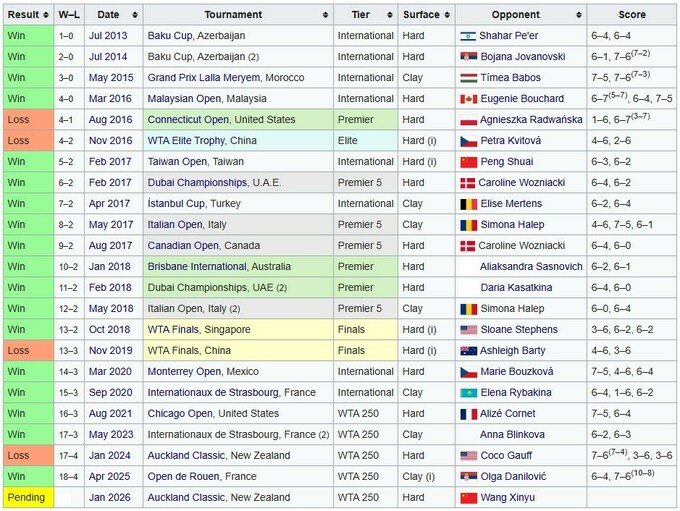Click the Canadian flag beside Eugenie Bouchard

point(468,99)
